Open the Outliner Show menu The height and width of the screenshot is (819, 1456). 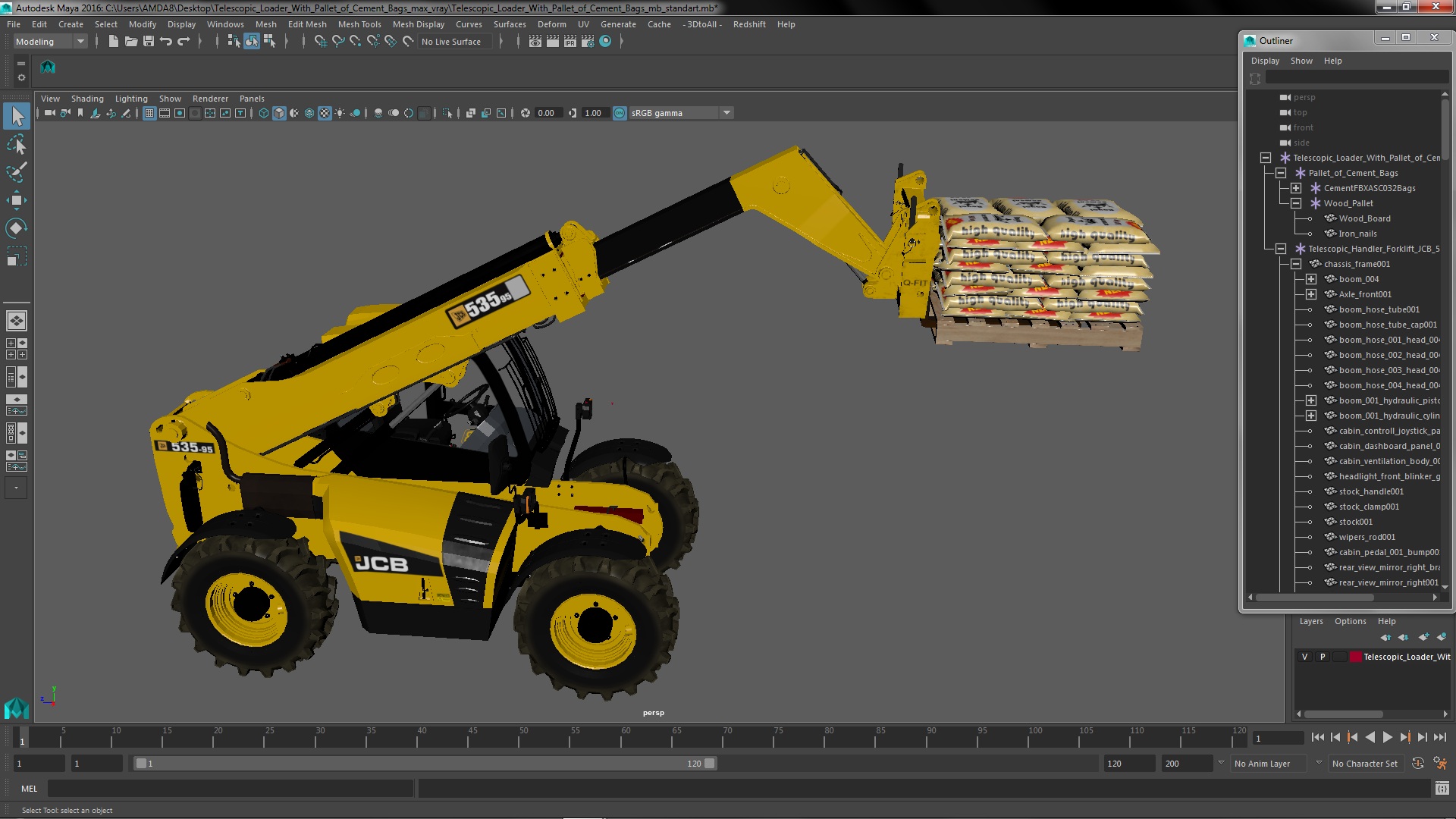[x=1301, y=61]
